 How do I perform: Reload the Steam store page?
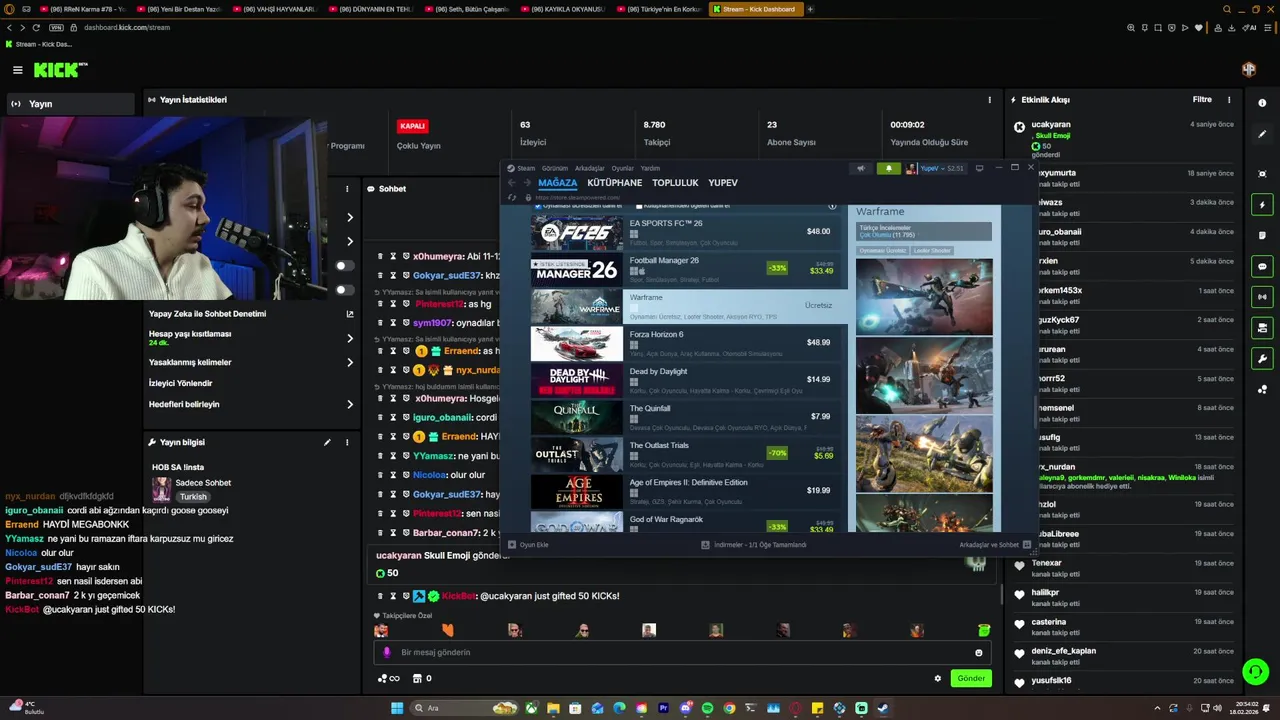point(512,198)
